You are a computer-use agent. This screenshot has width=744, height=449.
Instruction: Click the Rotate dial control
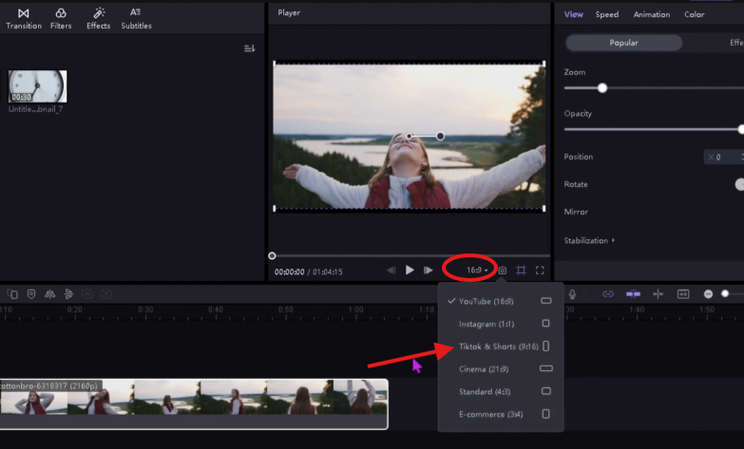[740, 184]
